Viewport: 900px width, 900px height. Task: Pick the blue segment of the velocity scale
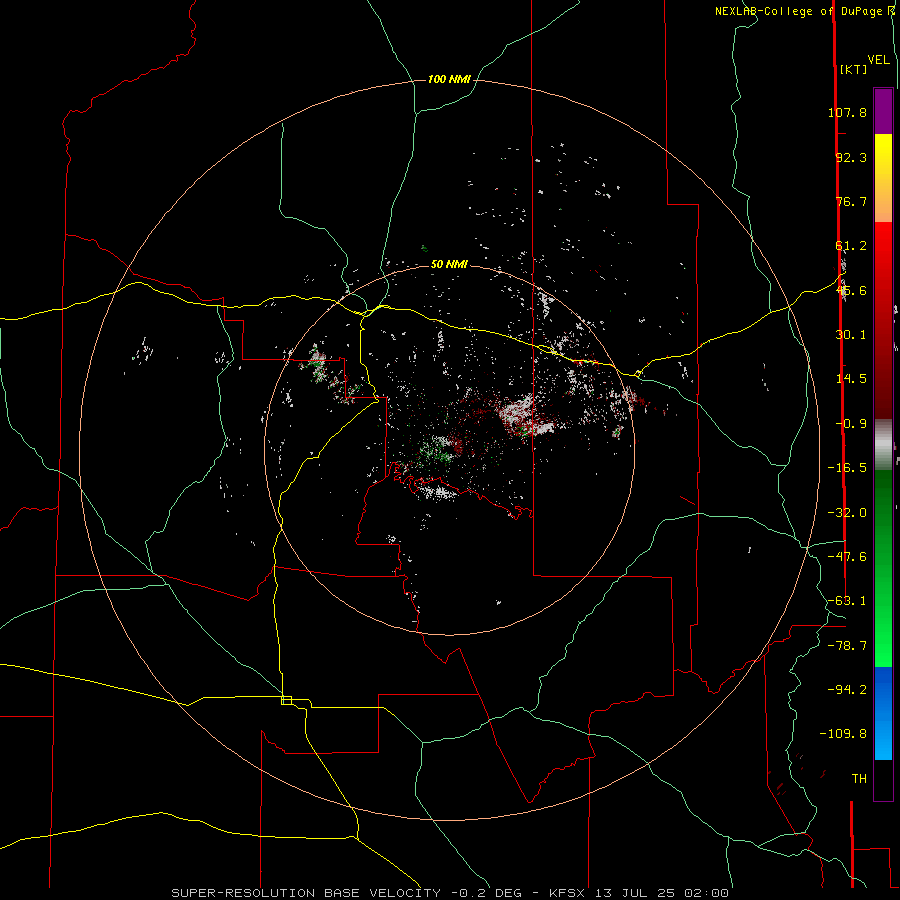click(x=883, y=713)
